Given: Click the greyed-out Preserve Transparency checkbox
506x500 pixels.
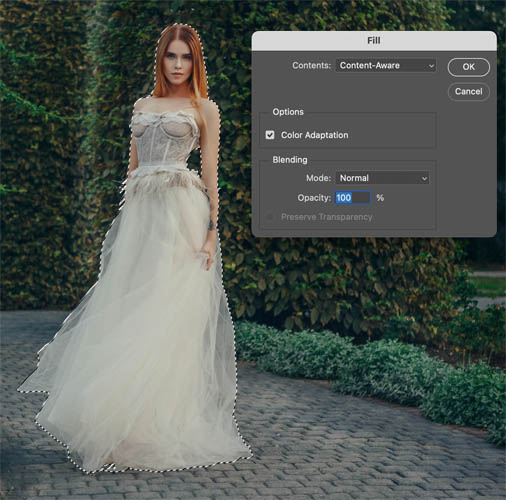Looking at the screenshot, I should pos(270,217).
